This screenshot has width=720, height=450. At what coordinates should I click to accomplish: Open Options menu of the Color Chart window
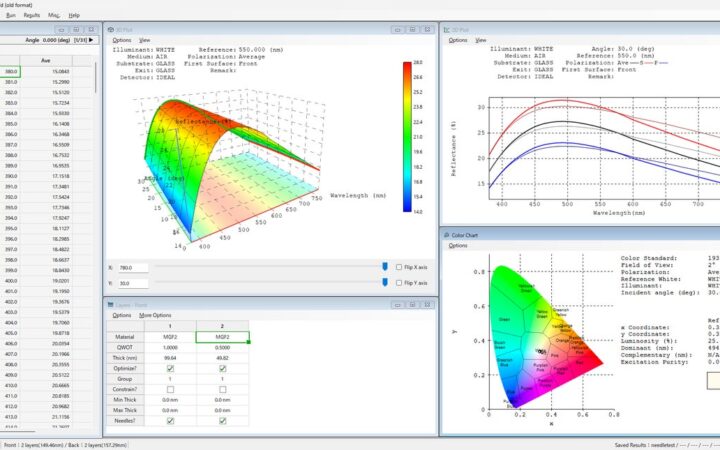[458, 246]
